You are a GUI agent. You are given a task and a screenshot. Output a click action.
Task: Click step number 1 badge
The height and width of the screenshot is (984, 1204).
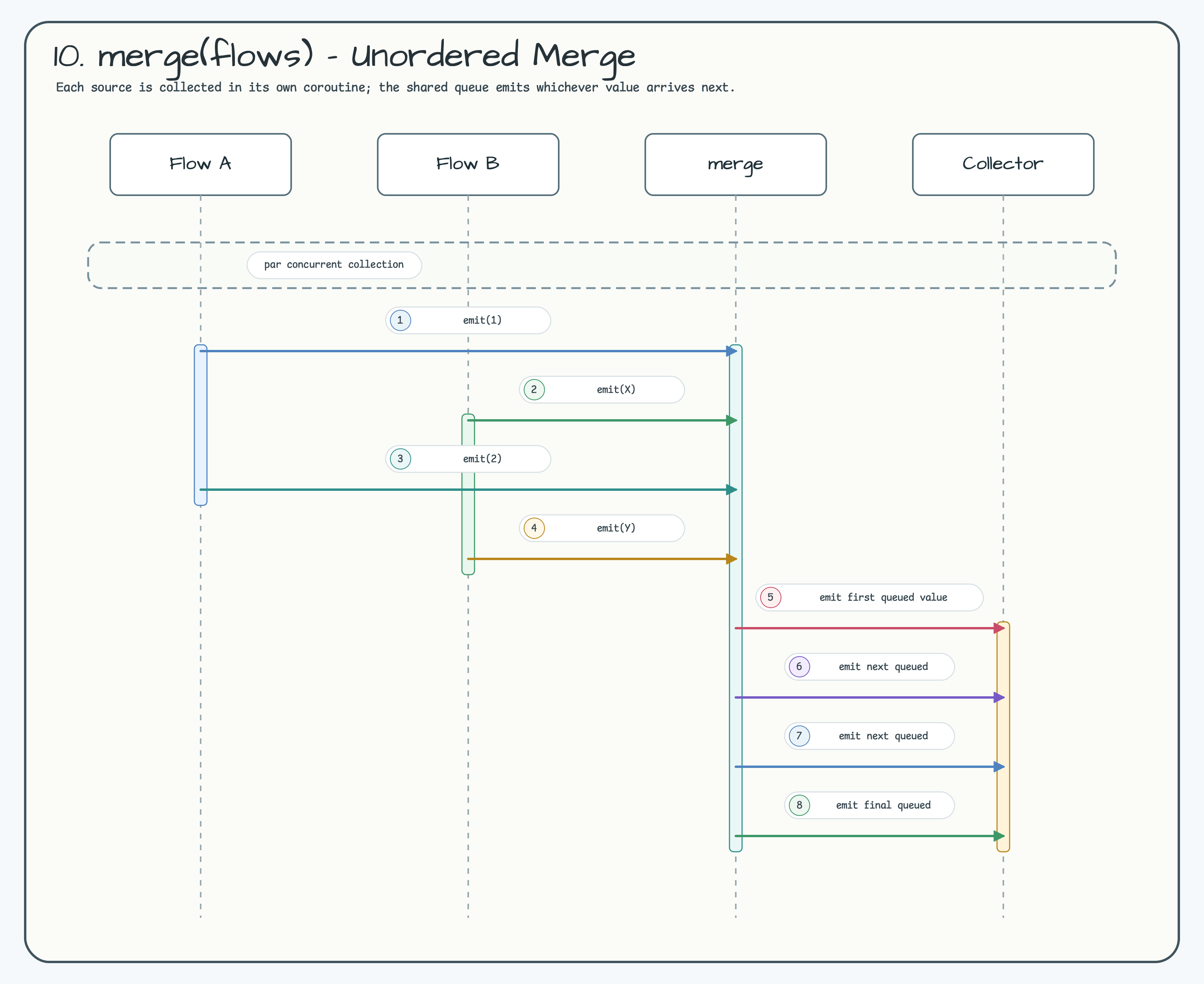click(x=400, y=320)
